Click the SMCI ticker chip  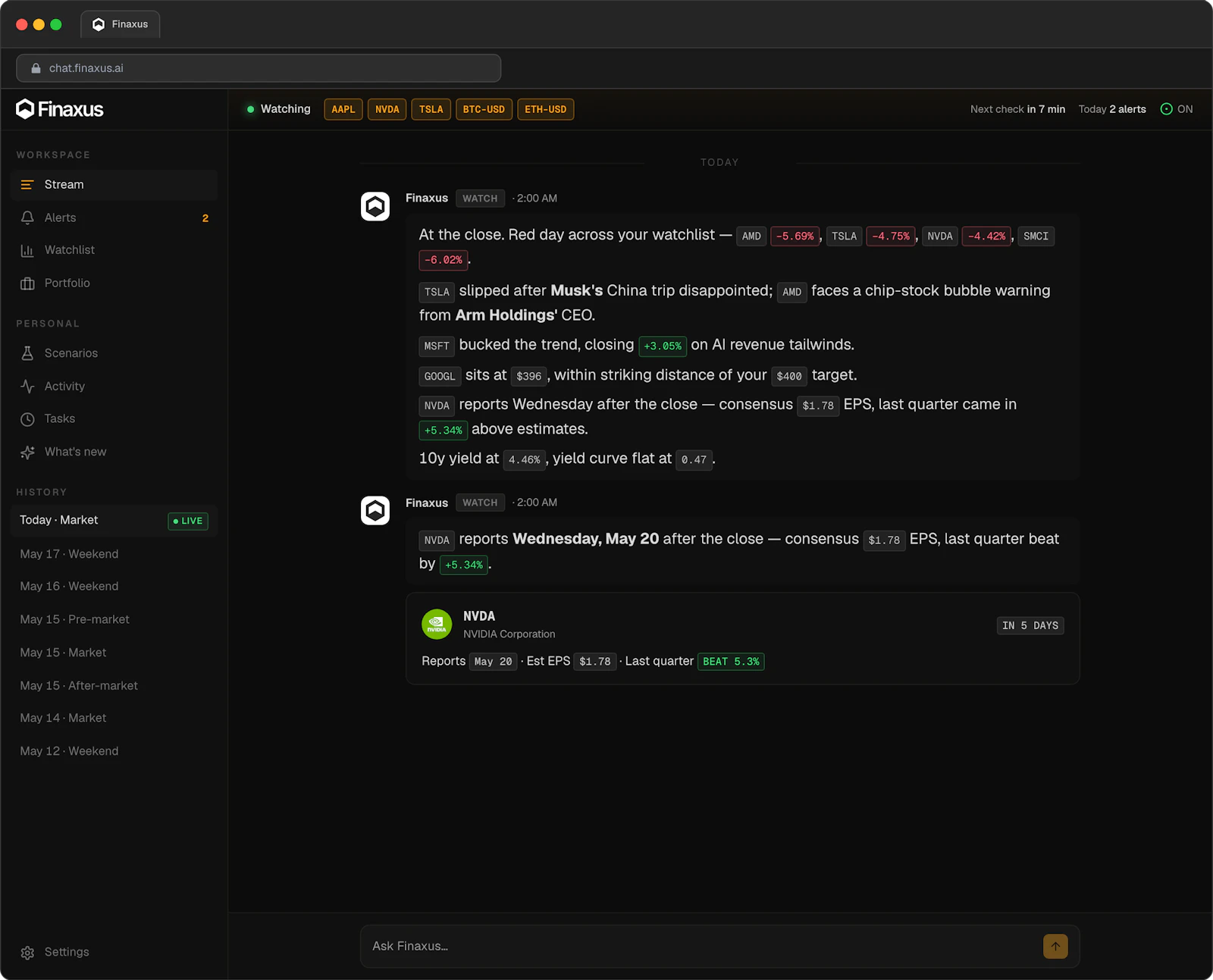1036,236
